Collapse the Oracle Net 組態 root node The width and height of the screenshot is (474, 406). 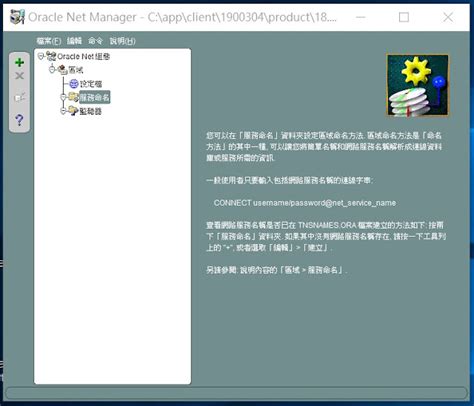[x=41, y=56]
